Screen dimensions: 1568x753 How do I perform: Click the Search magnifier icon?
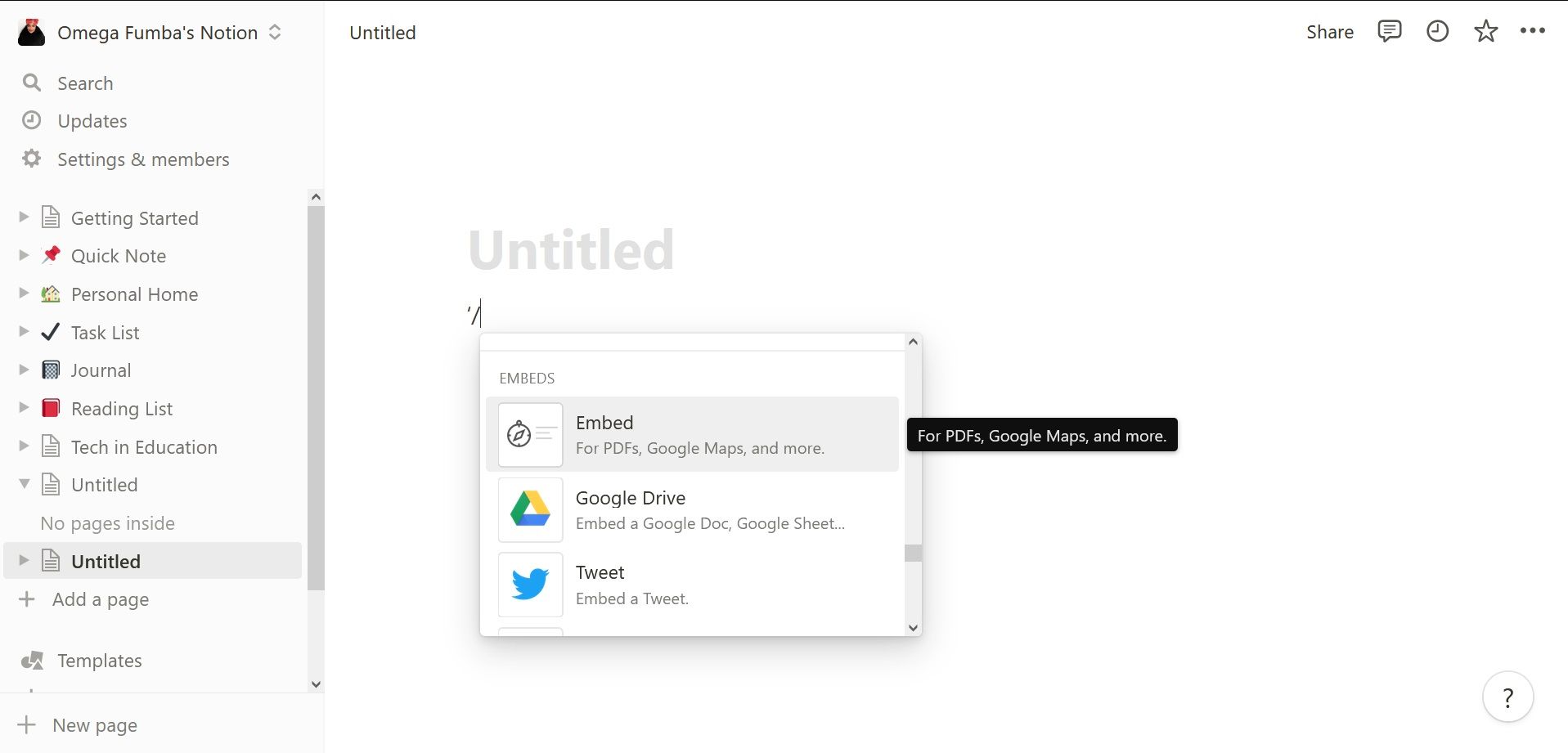pyautogui.click(x=31, y=83)
